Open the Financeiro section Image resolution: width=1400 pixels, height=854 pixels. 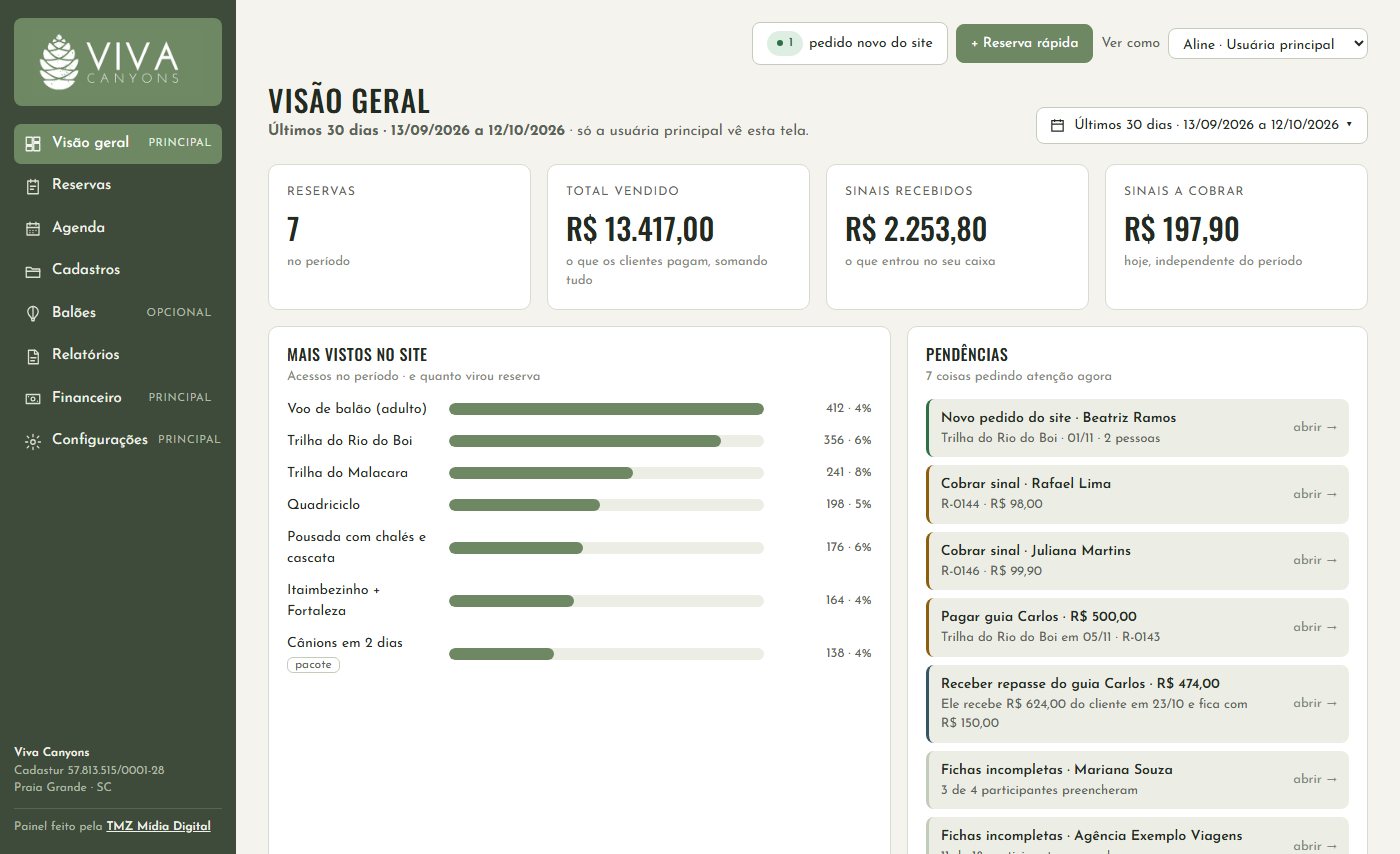[118, 398]
